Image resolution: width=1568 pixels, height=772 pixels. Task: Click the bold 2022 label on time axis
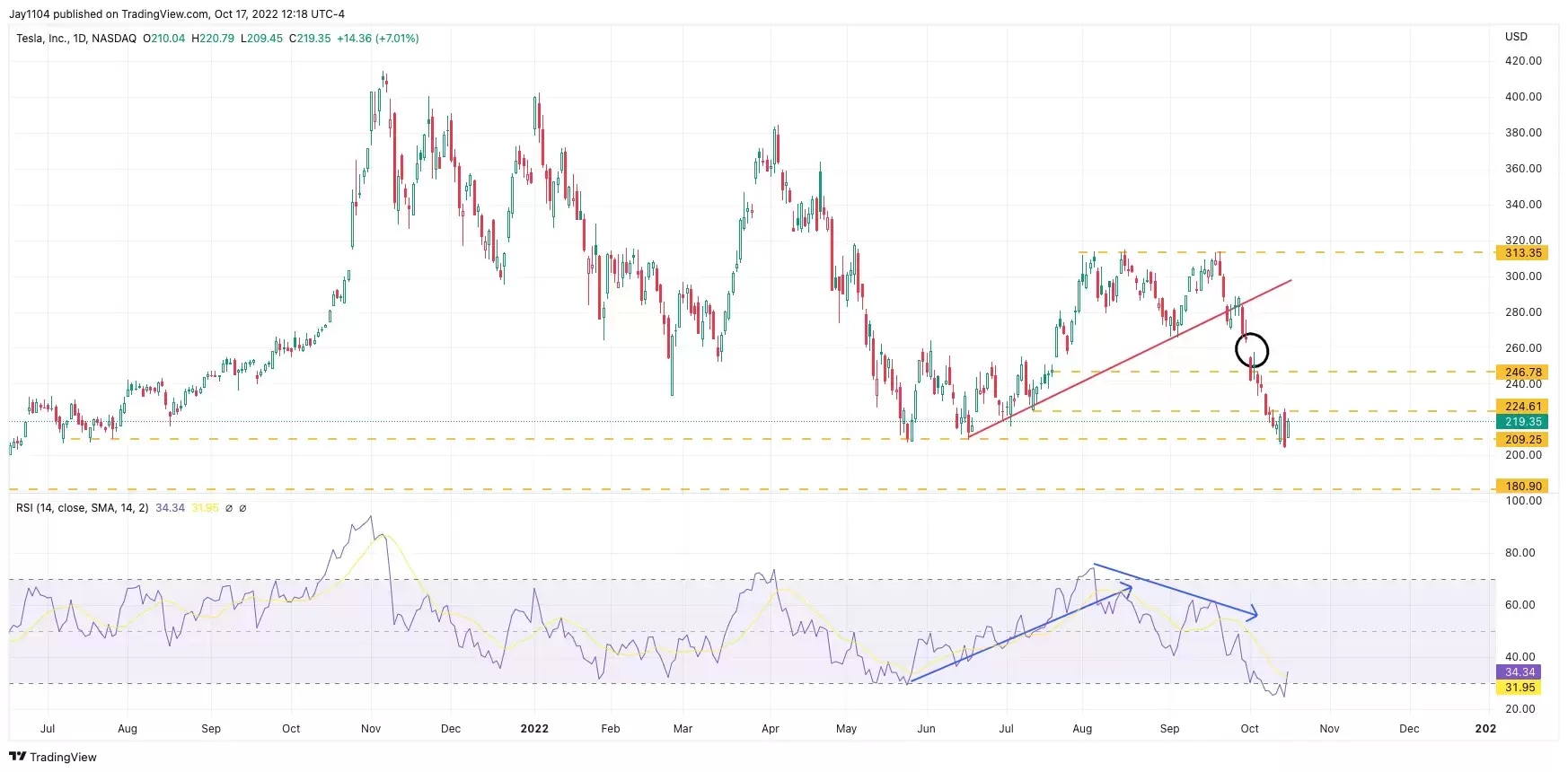[534, 729]
